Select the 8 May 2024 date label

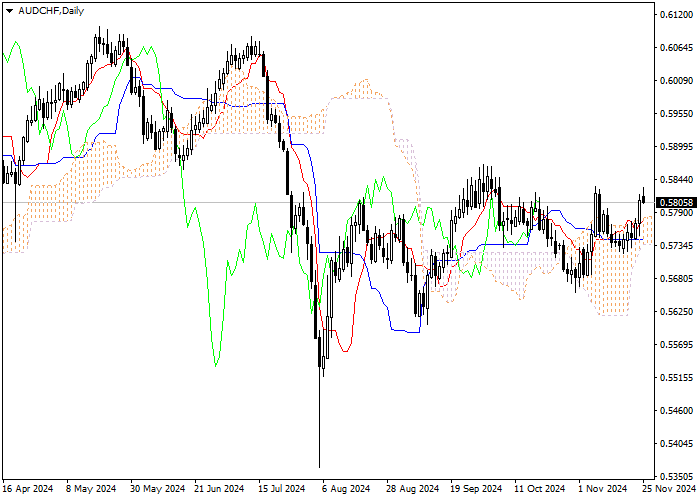(x=91, y=489)
